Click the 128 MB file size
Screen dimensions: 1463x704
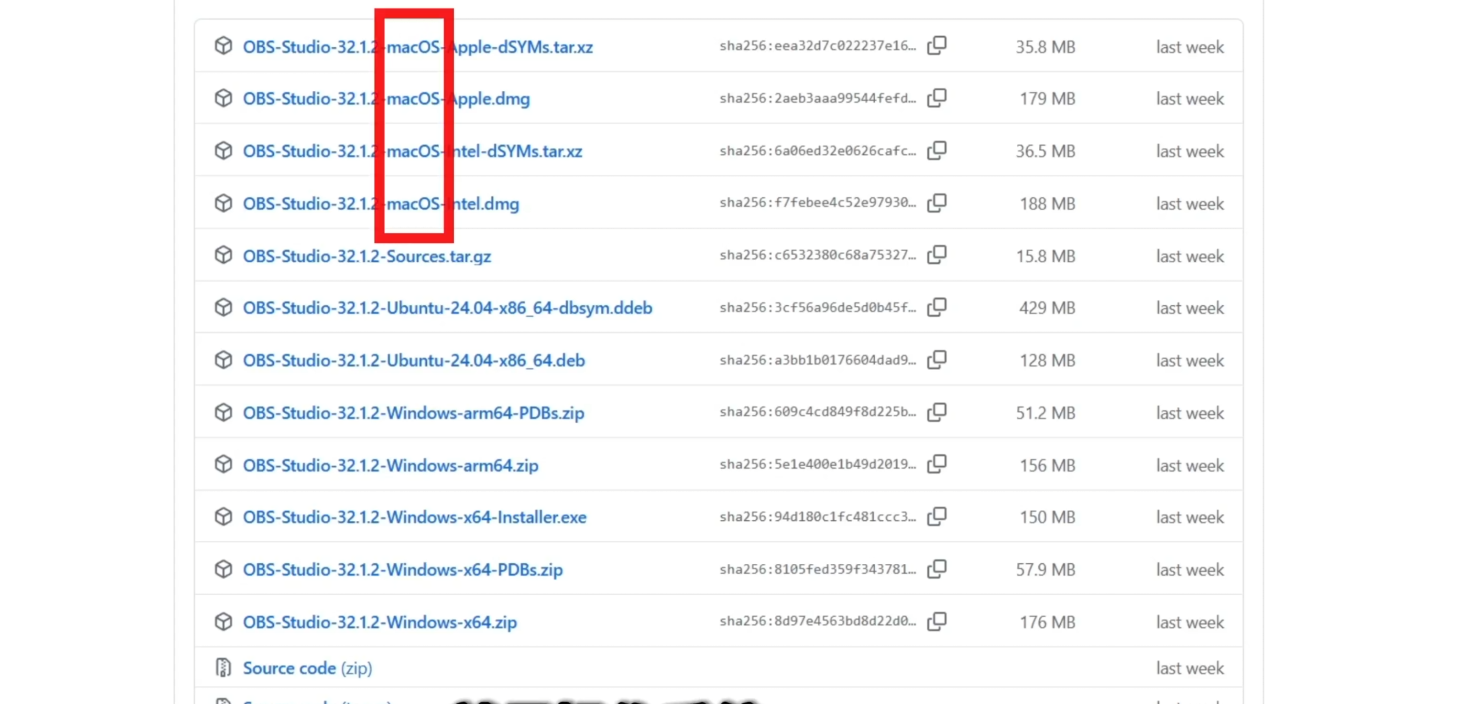click(x=1048, y=361)
